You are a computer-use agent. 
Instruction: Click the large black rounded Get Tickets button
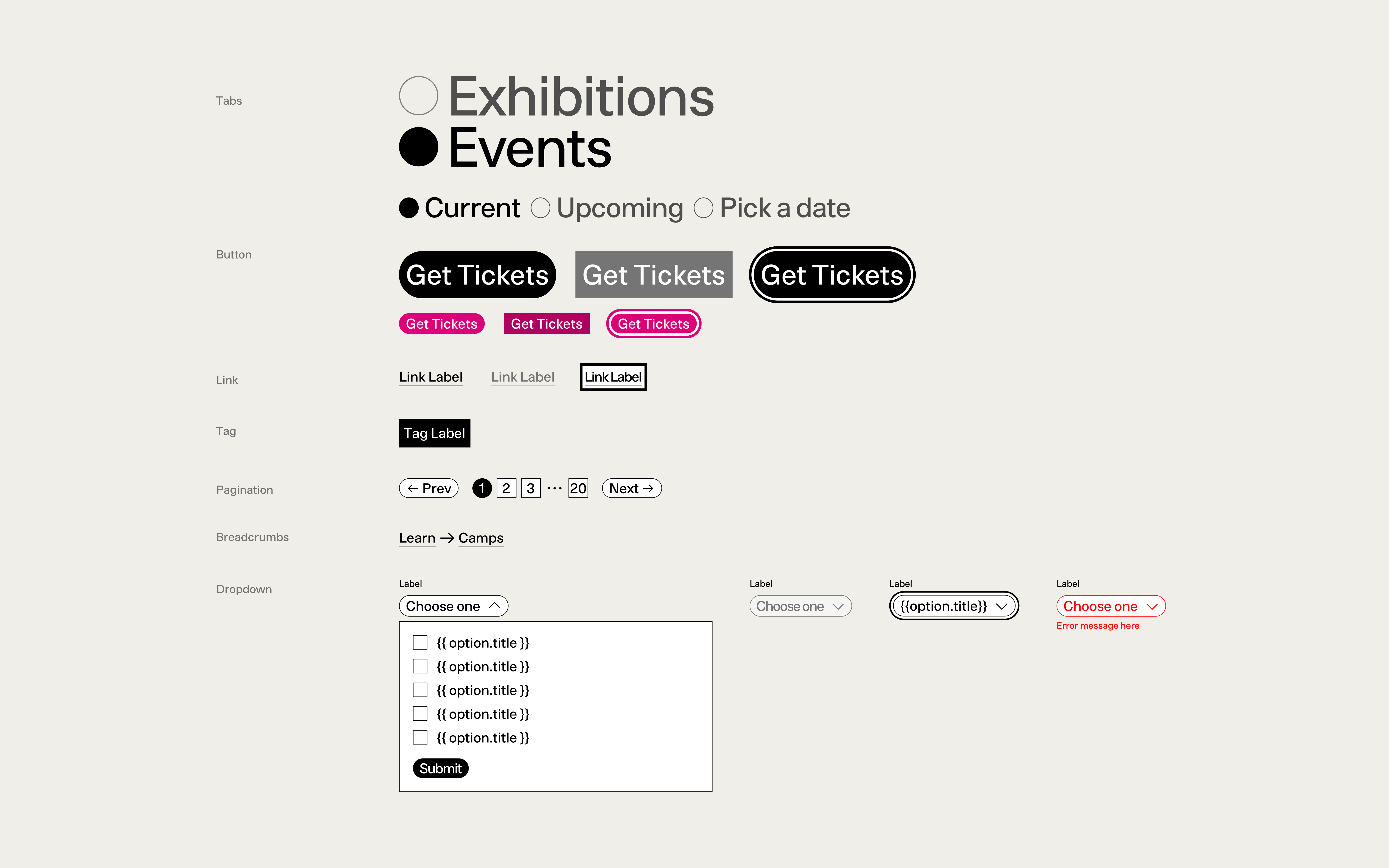477,275
